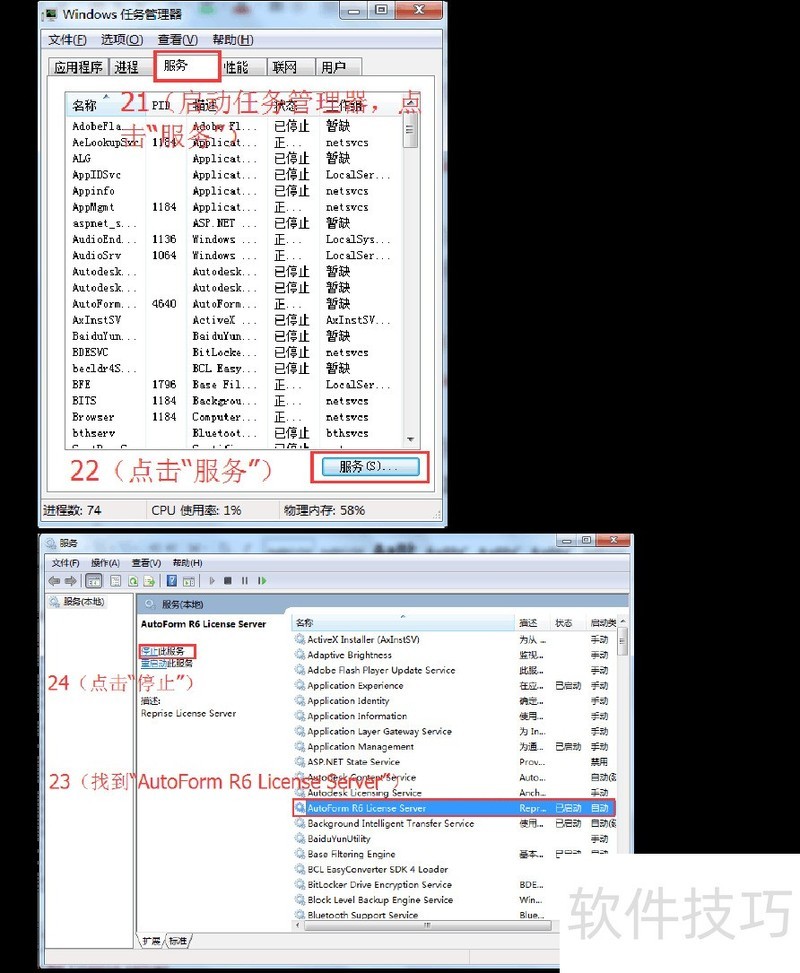Sort by 名称 column in Task Manager
Image resolution: width=800 pixels, height=973 pixels.
106,105
